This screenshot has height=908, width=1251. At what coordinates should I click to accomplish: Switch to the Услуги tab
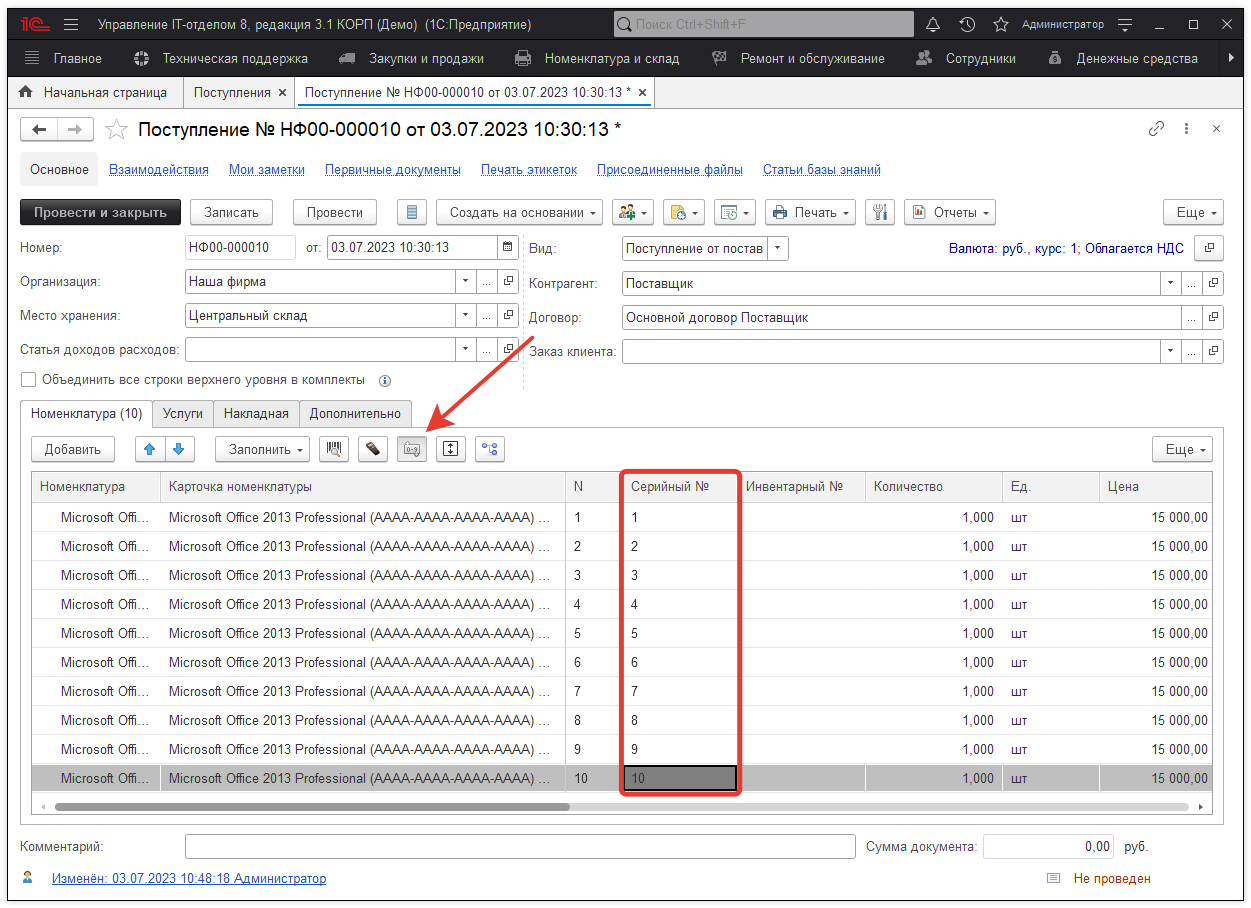pyautogui.click(x=183, y=413)
